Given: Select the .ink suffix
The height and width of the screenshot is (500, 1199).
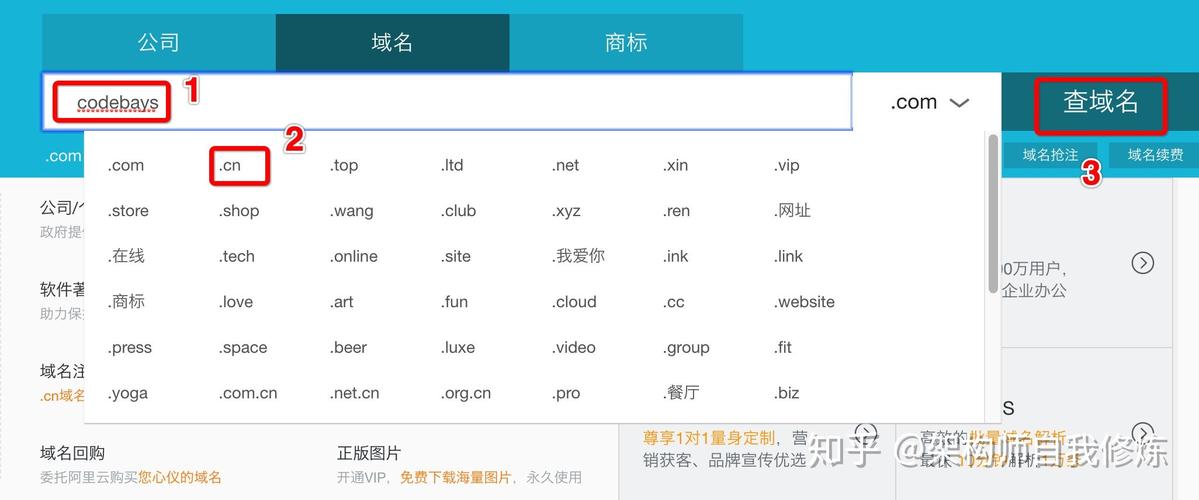Looking at the screenshot, I should 675,256.
